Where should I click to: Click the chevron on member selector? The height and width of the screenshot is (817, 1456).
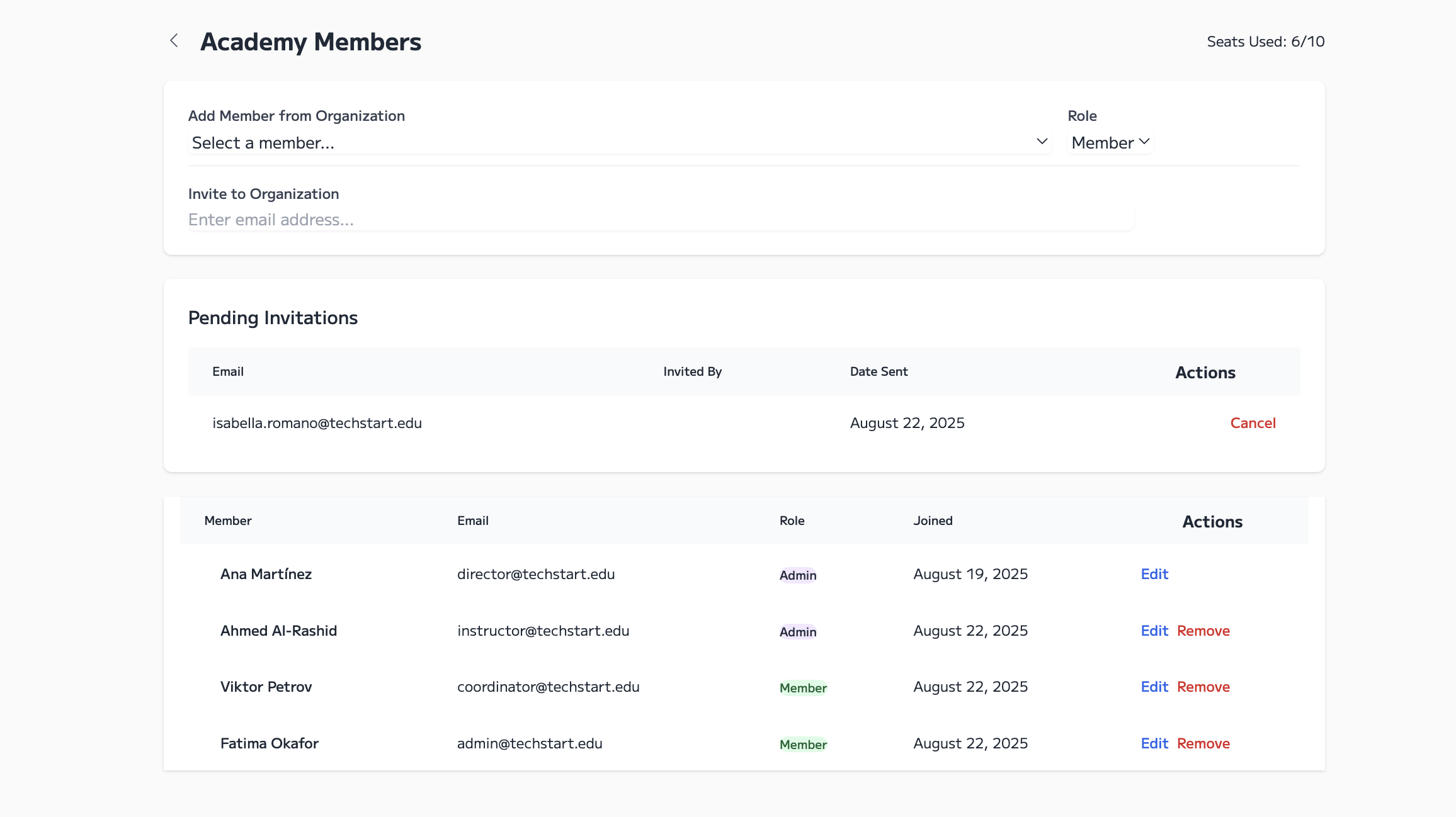pyautogui.click(x=1042, y=142)
